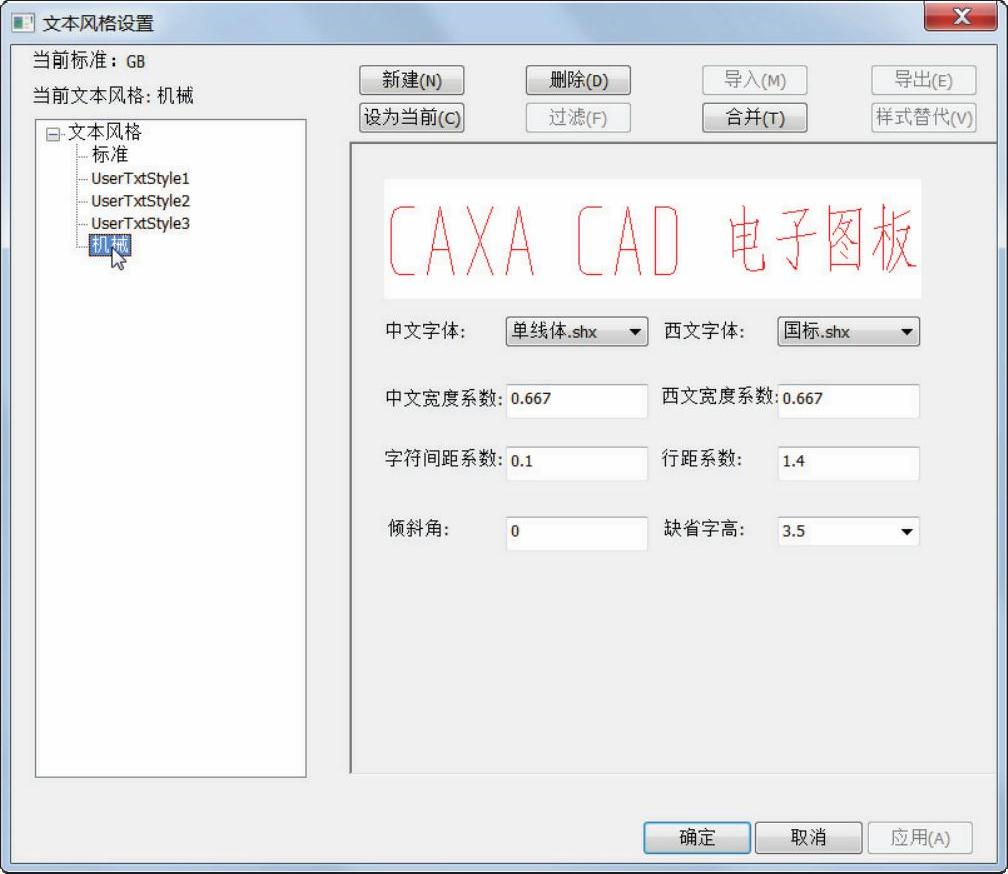
Task: Click the 西文宽度系数 input field
Action: click(x=849, y=400)
